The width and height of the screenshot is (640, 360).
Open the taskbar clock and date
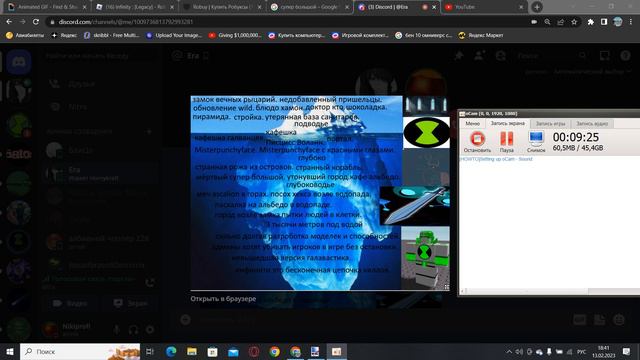pyautogui.click(x=604, y=351)
